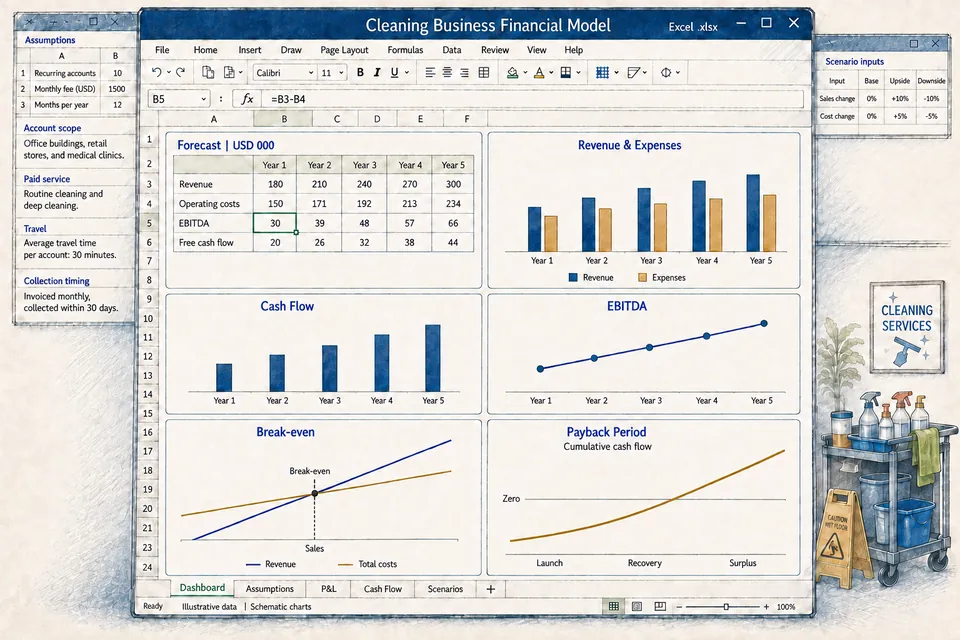Click the Redo arrow icon
The image size is (960, 640).
point(181,72)
